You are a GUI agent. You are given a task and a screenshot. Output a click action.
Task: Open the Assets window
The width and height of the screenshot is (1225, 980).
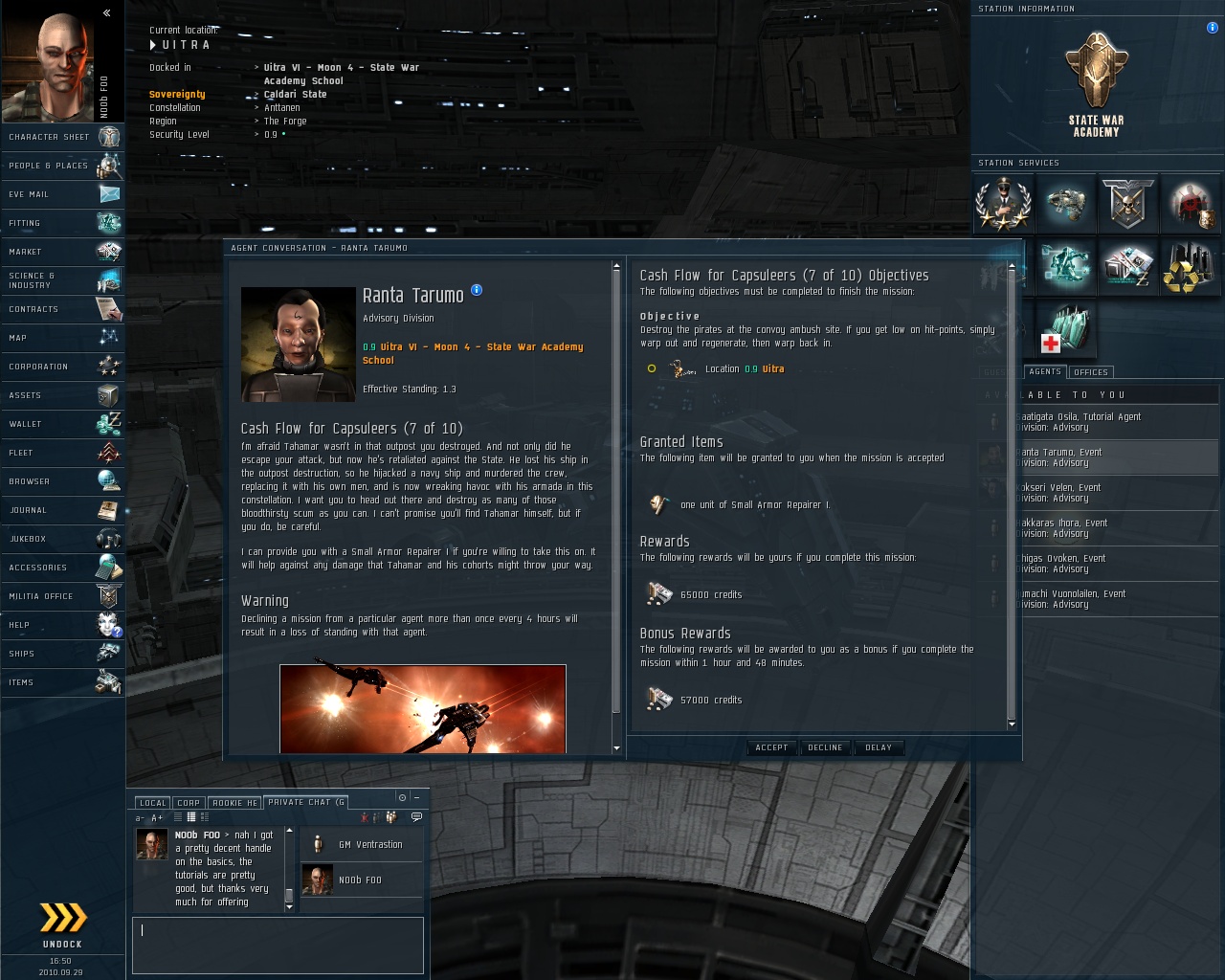[62, 395]
